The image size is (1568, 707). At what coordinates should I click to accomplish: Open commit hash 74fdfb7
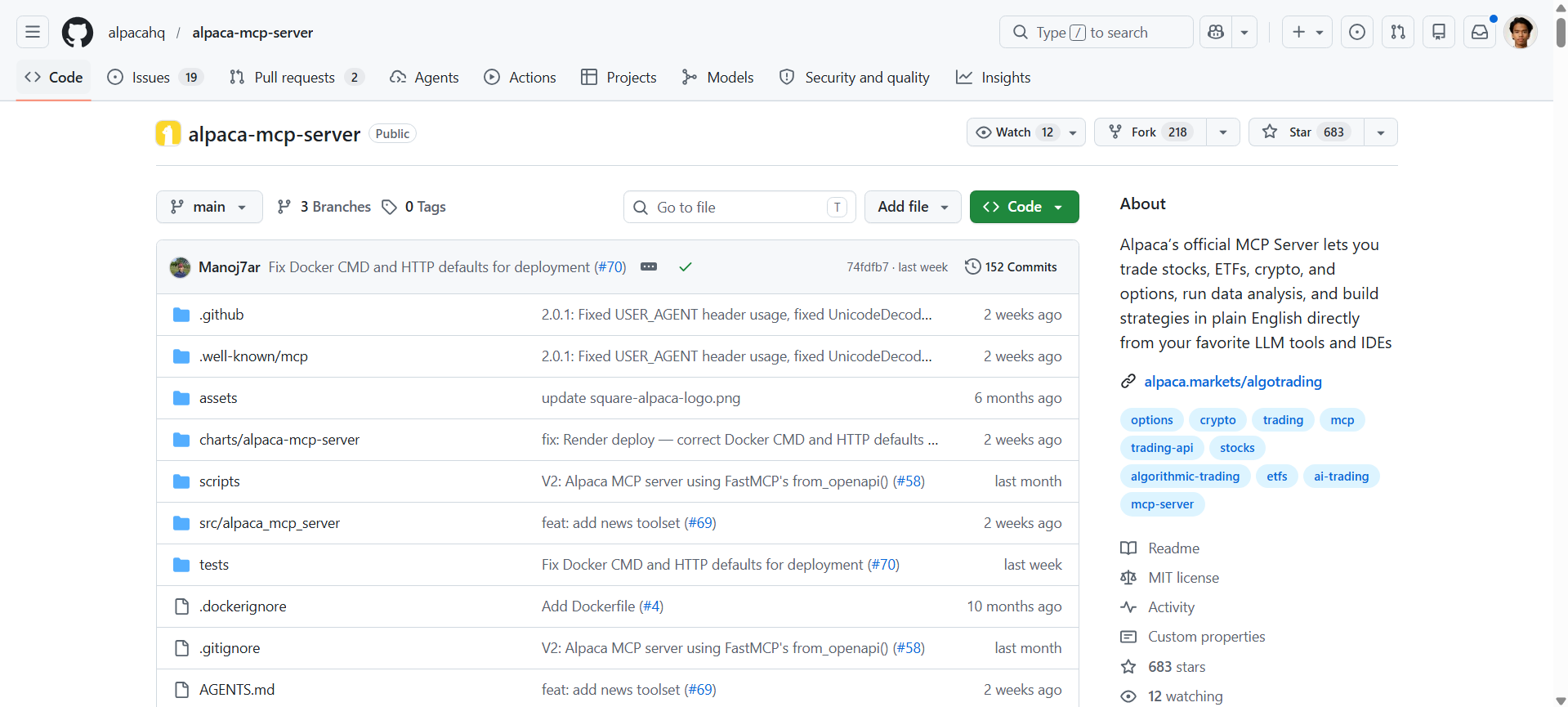[x=867, y=267]
